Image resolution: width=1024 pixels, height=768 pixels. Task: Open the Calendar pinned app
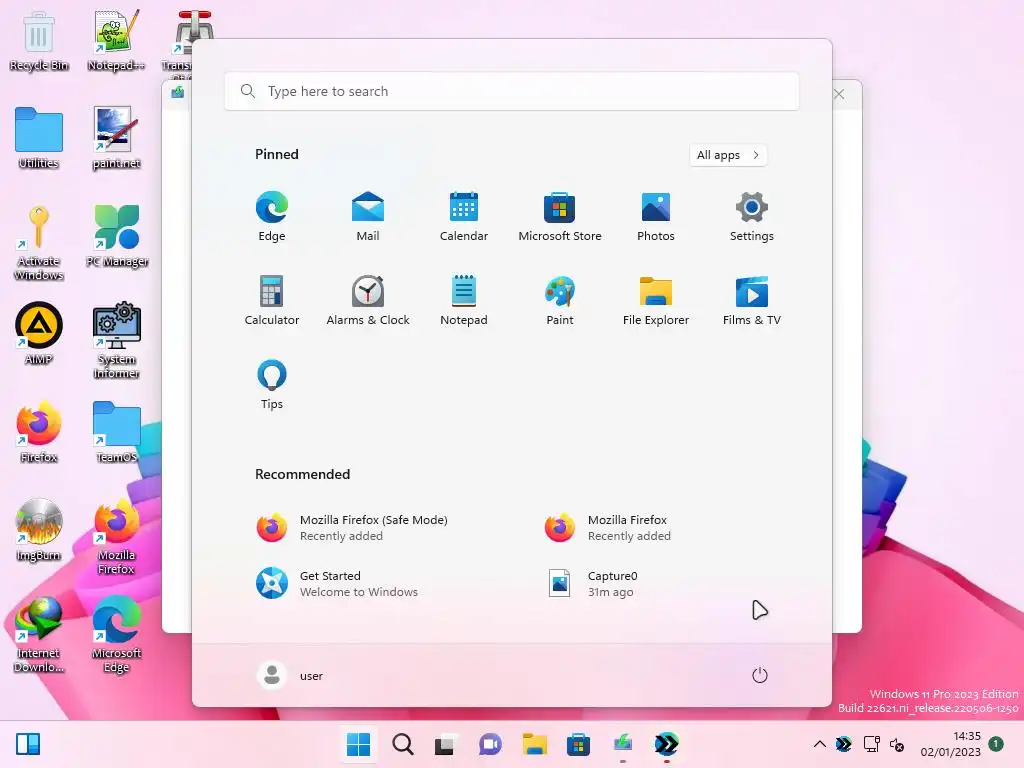click(464, 217)
